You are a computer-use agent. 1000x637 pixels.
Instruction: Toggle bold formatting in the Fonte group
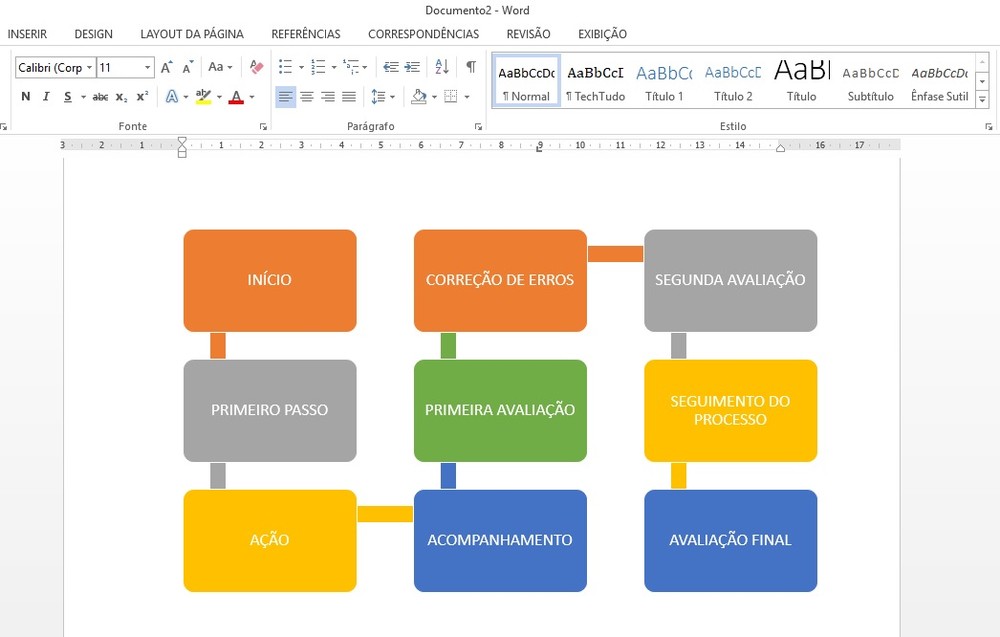26,96
